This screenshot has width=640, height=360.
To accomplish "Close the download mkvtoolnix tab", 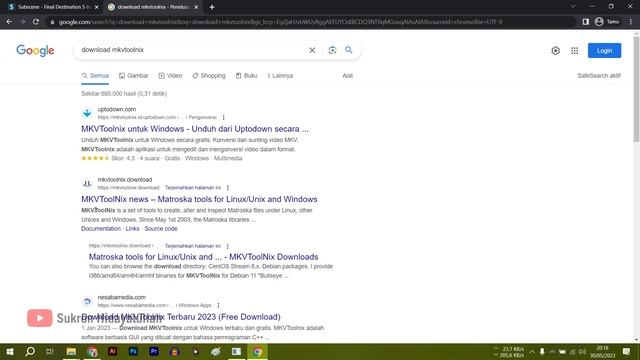I will (196, 7).
